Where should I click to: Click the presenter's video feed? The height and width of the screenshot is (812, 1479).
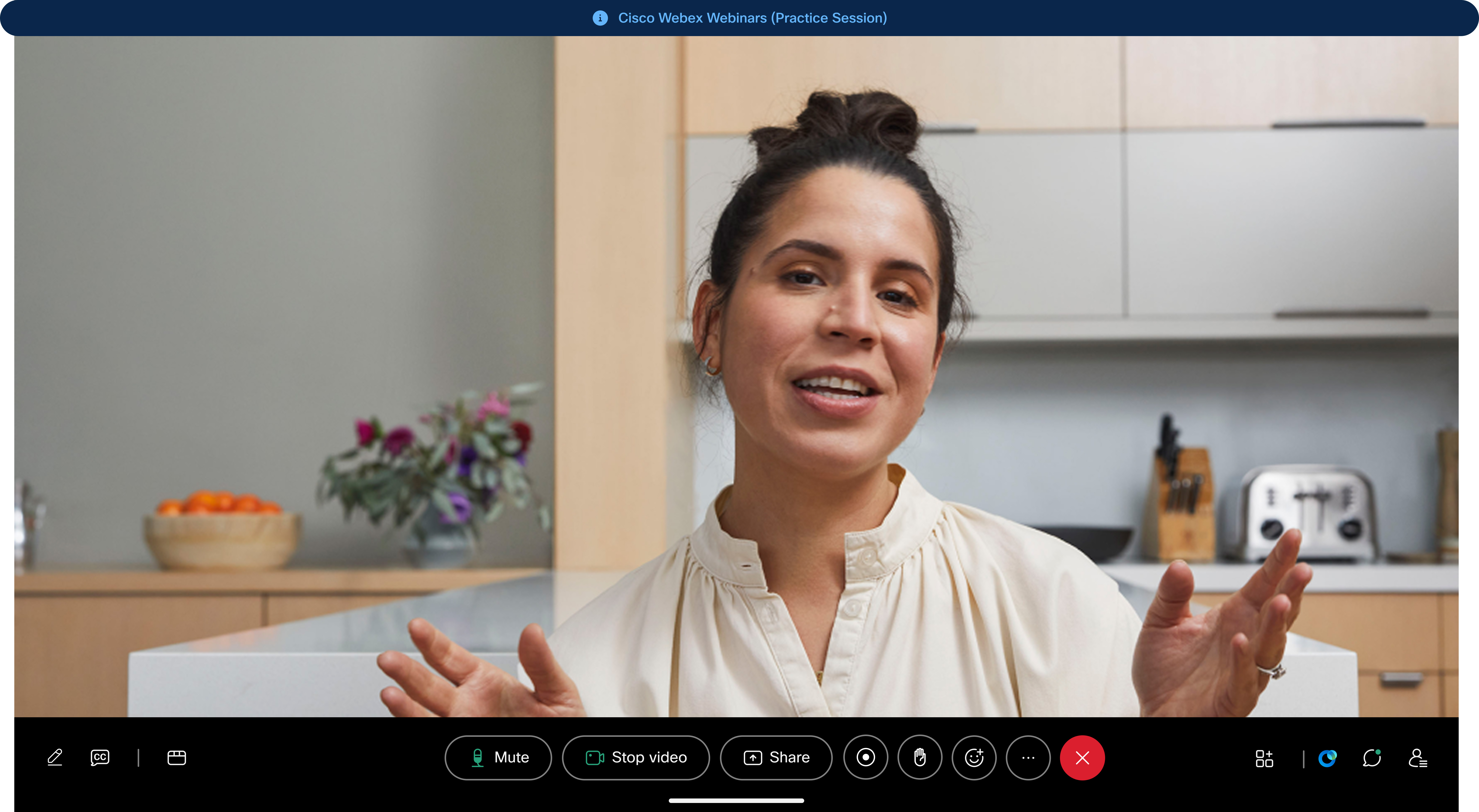[736, 376]
